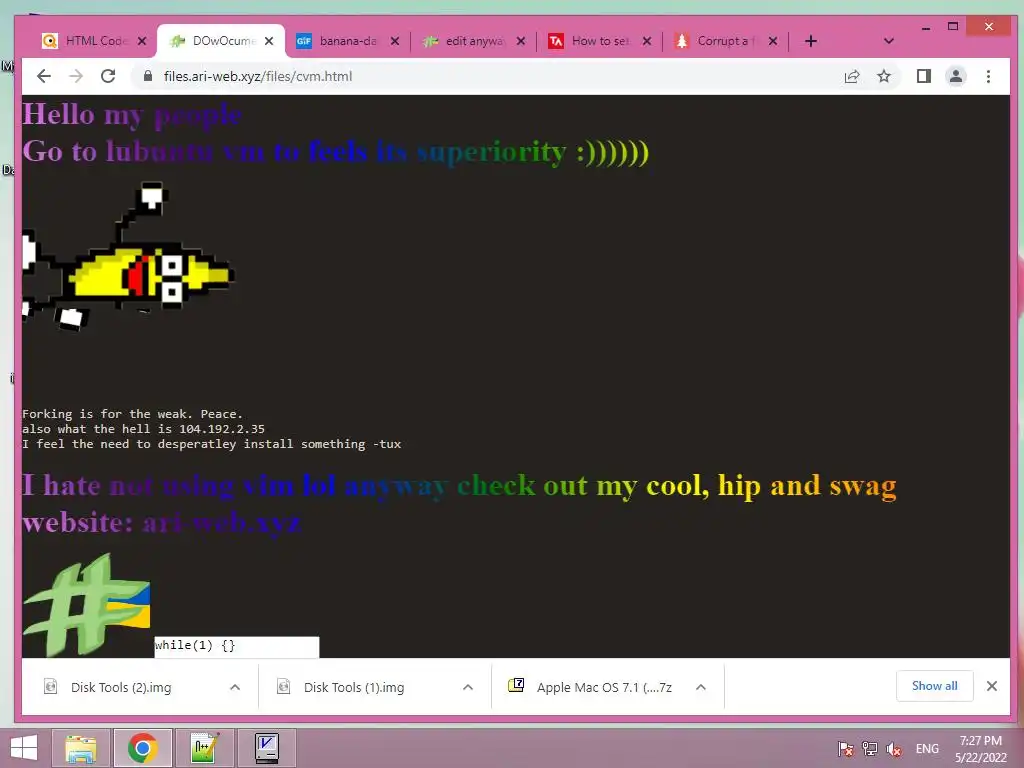Expand options for Disk Tools (1).img
Screen dimensions: 1024x768
pyautogui.click(x=468, y=687)
